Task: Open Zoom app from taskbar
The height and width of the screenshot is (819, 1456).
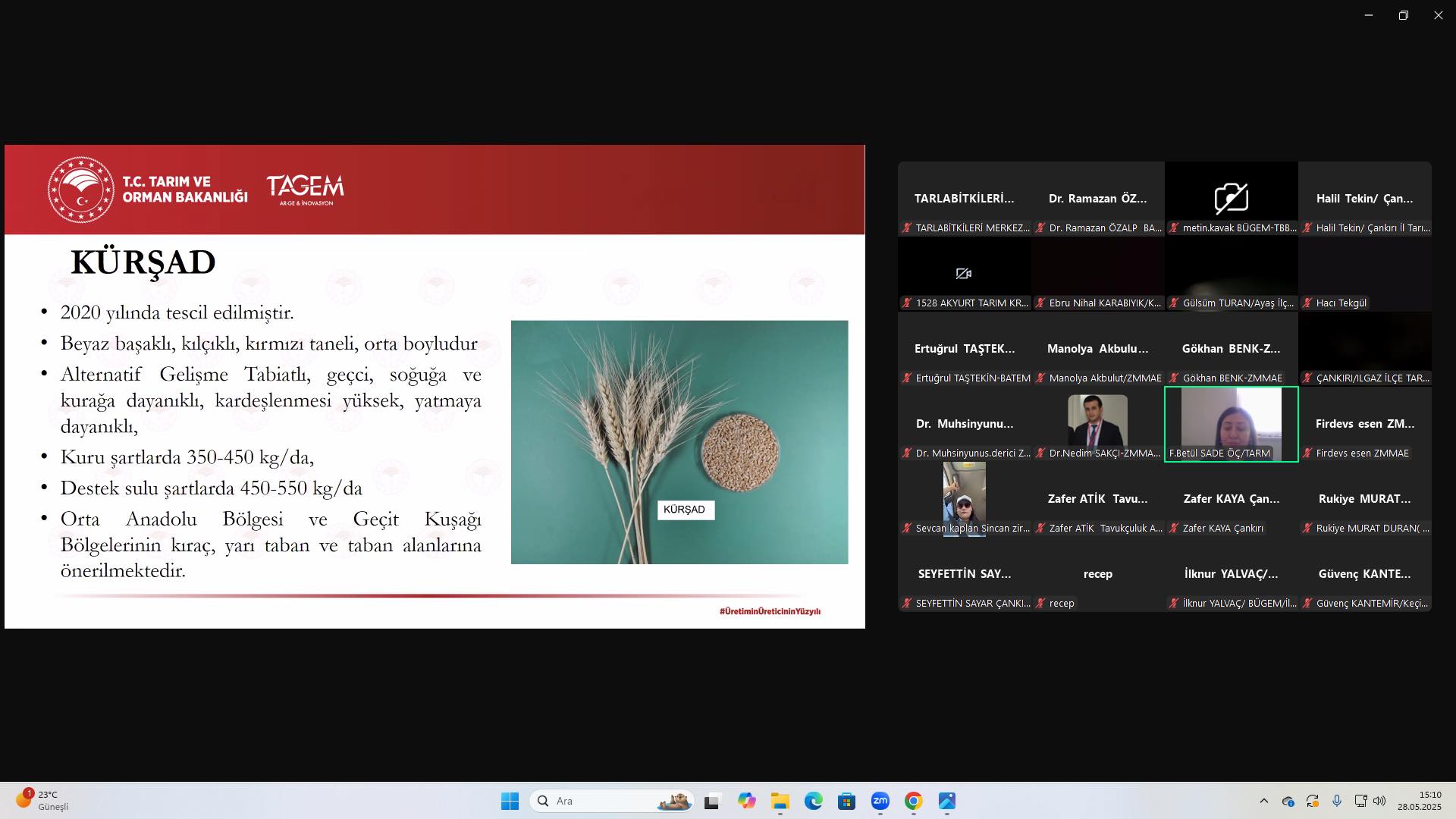Action: (880, 801)
